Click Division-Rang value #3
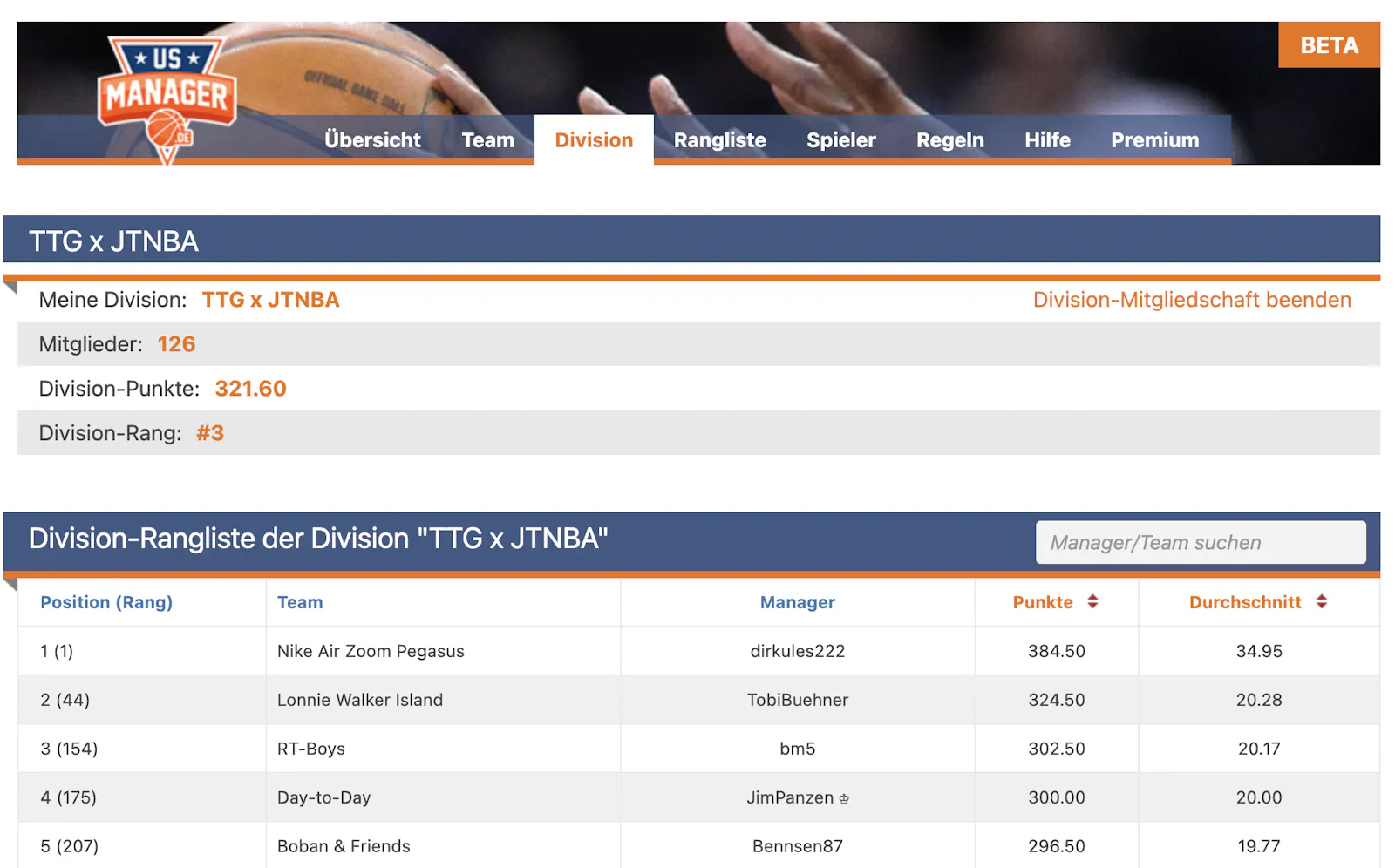Screen dimensions: 1395x868 tap(210, 433)
